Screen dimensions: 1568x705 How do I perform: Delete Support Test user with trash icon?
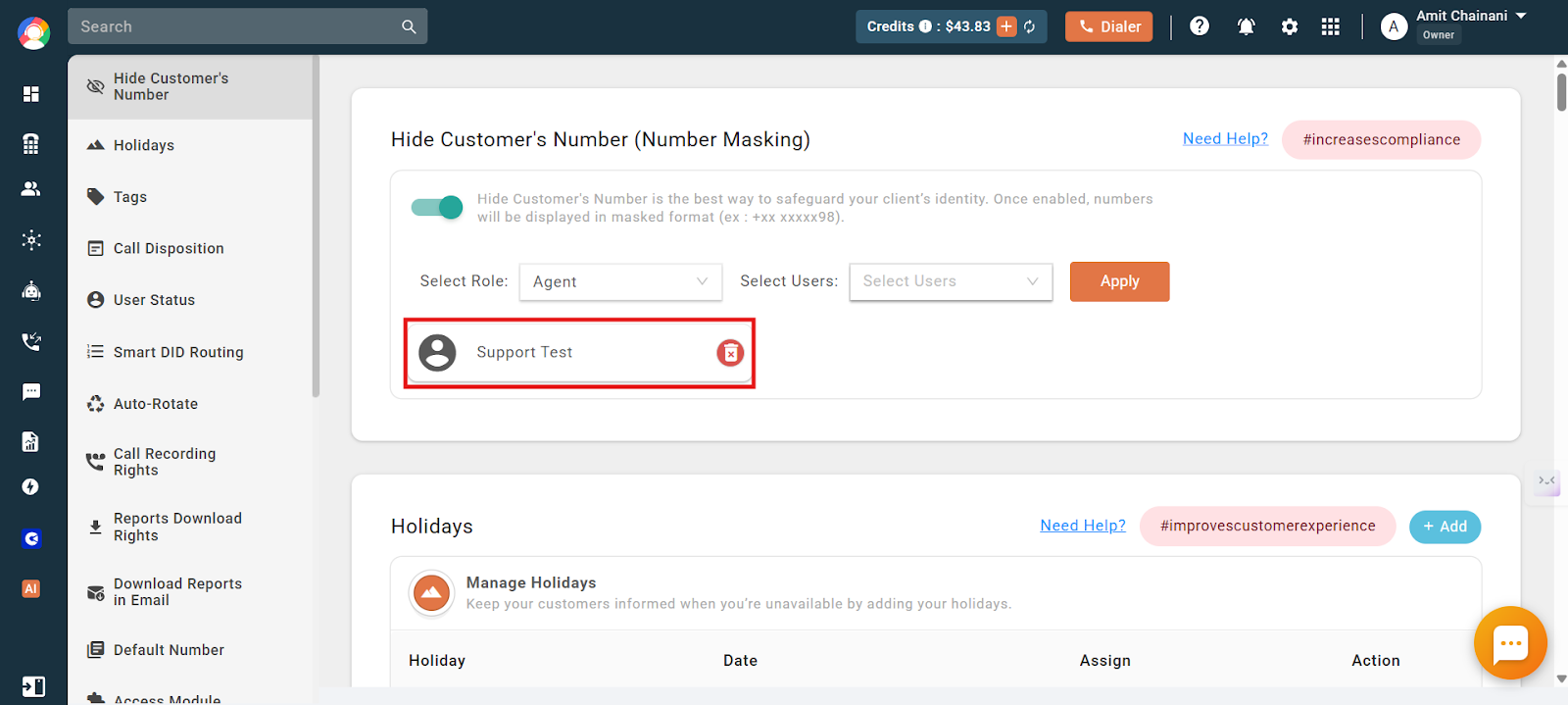pyautogui.click(x=730, y=353)
